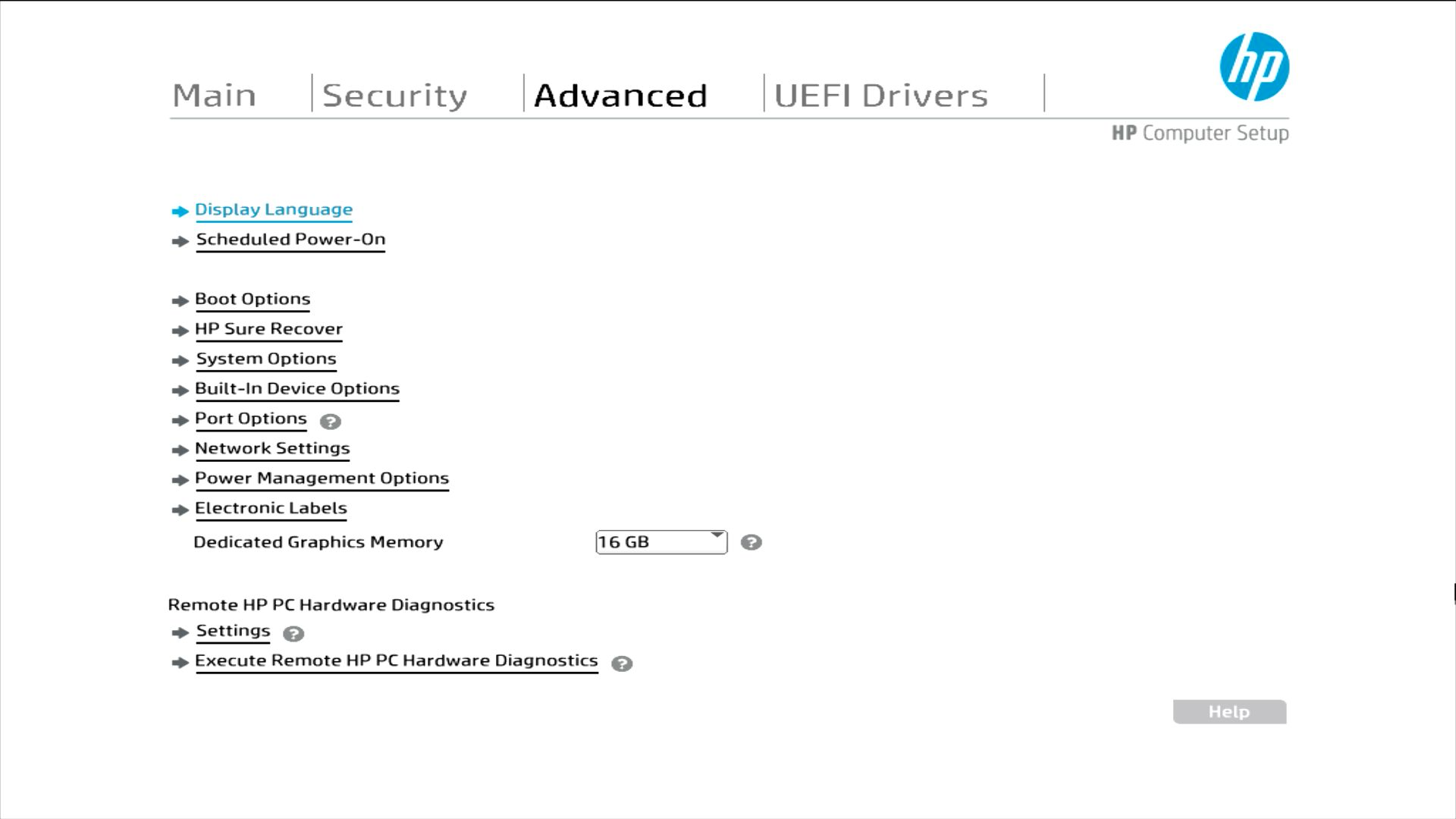1456x819 pixels.
Task: Select Execute Remote HP PC Hardware Diagnostics
Action: [396, 661]
